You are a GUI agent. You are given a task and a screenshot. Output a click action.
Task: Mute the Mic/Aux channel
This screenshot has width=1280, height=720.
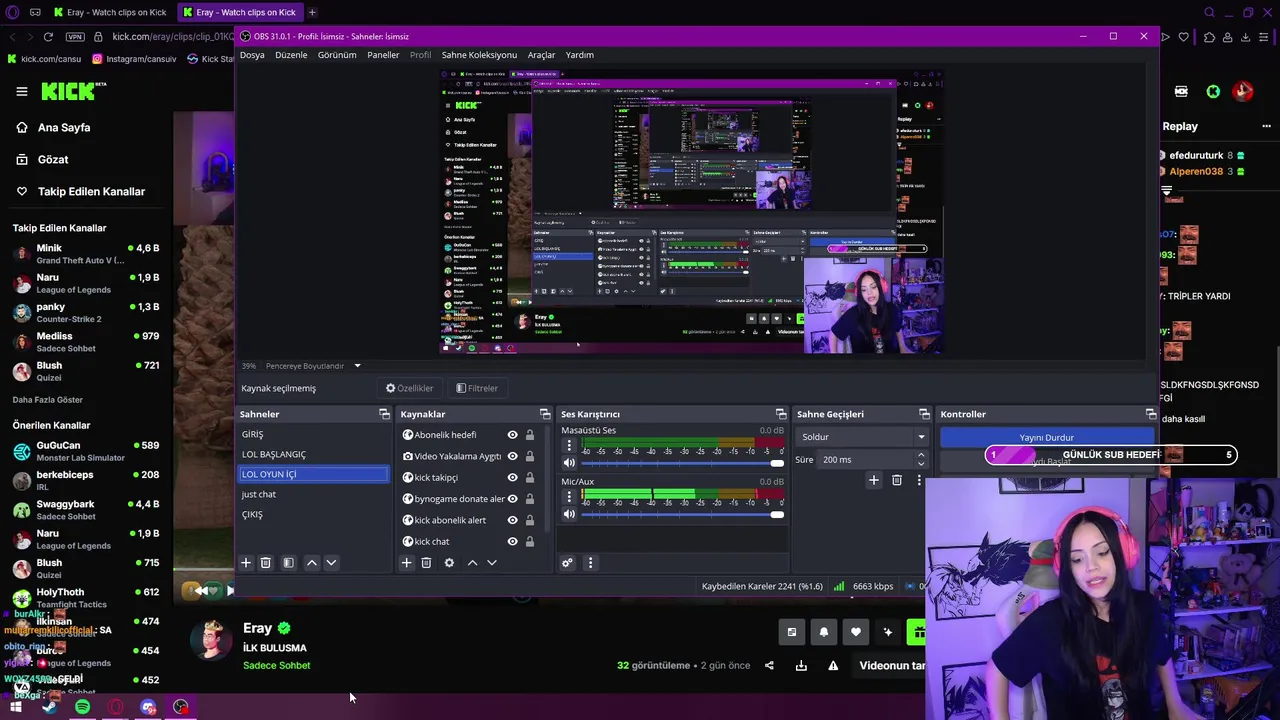569,514
